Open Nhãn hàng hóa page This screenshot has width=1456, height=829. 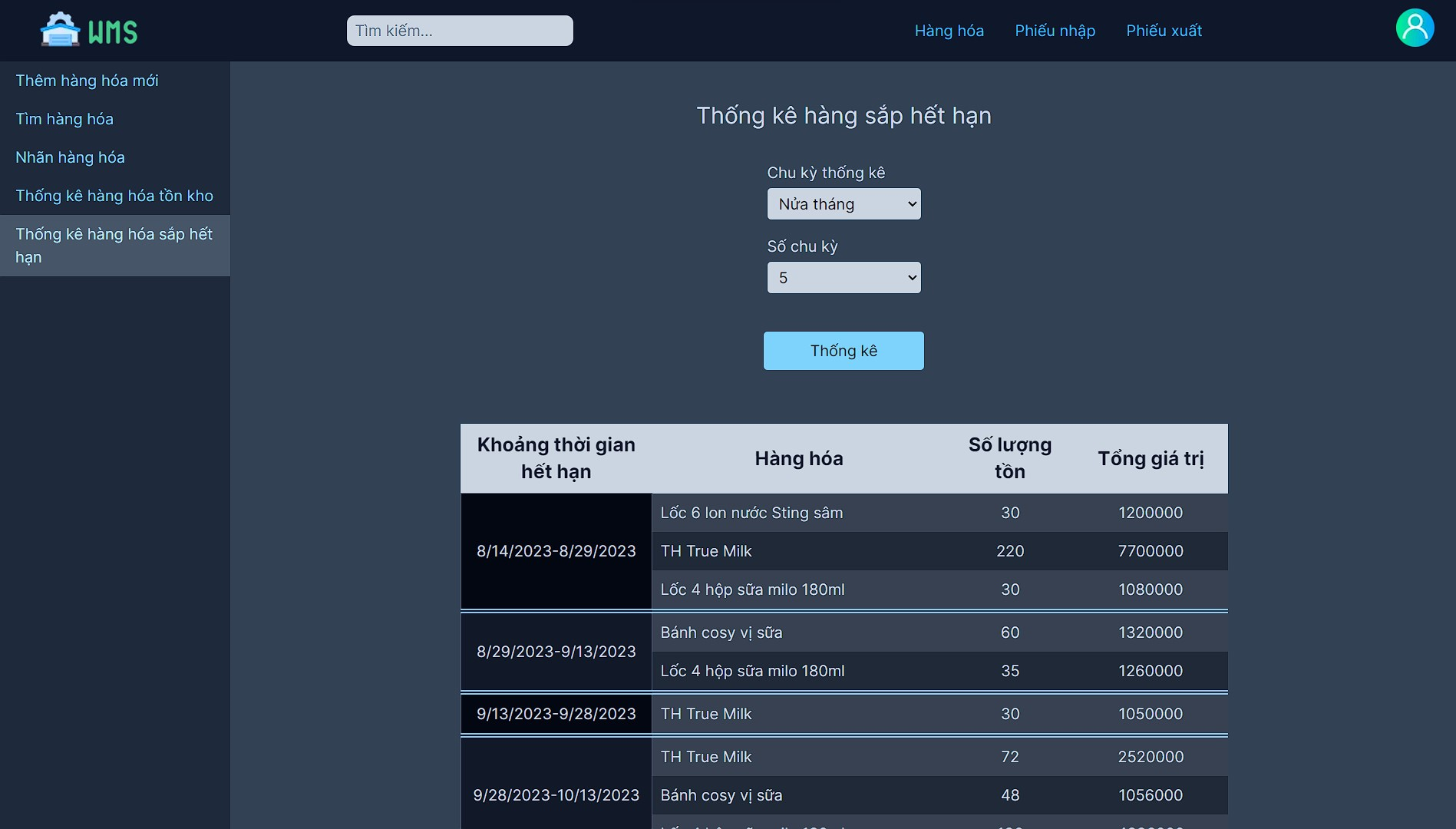coord(115,157)
